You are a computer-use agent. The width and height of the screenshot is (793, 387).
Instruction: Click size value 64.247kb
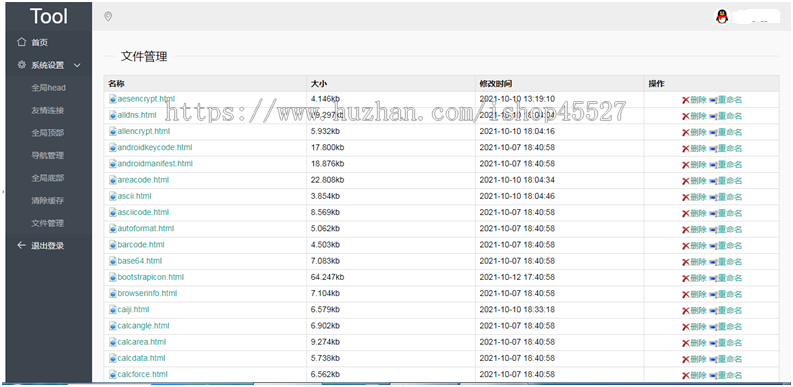pos(327,277)
